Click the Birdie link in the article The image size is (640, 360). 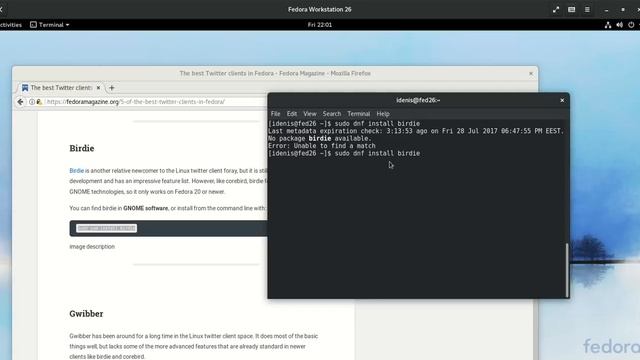tap(76, 171)
